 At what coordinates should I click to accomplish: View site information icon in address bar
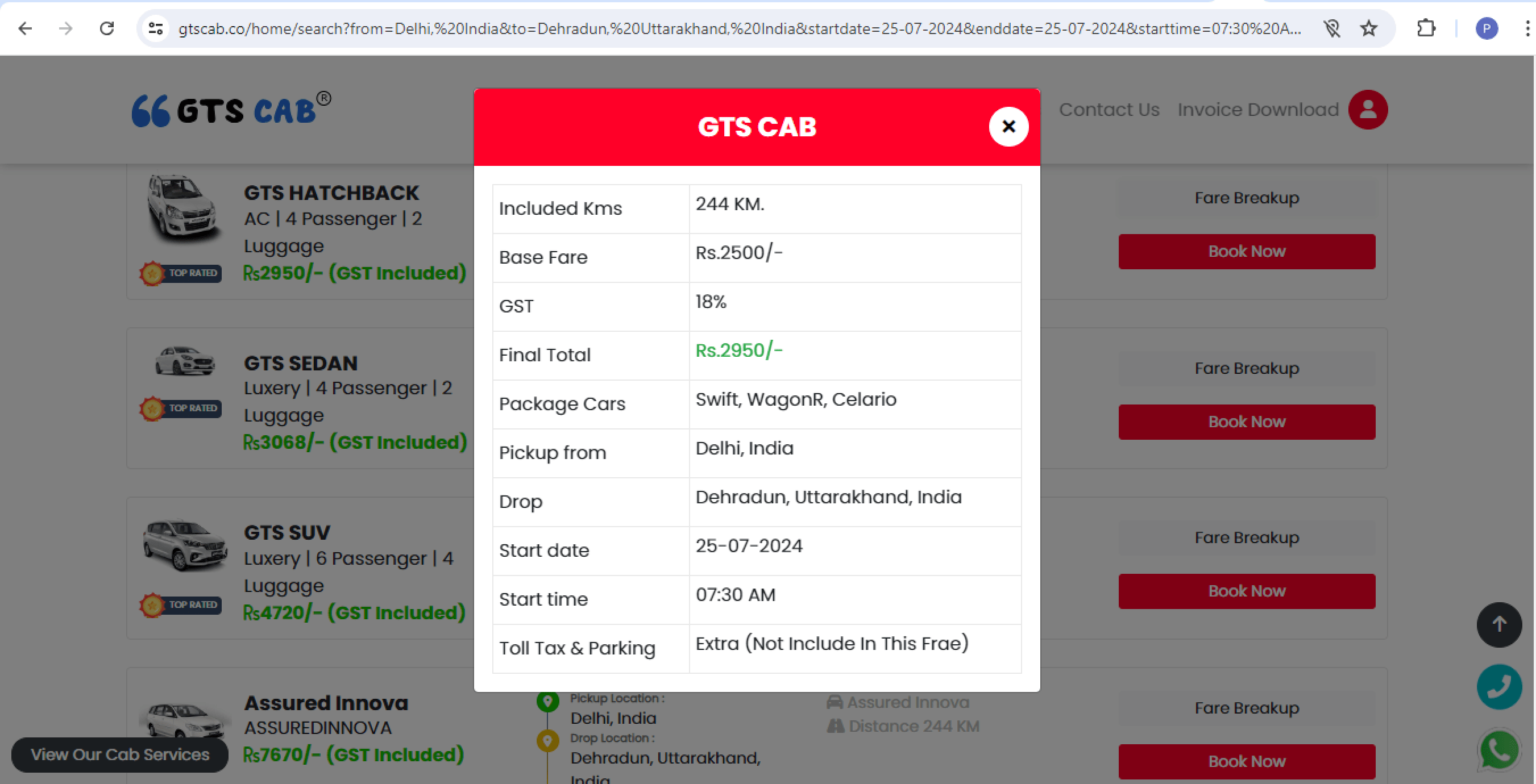(156, 28)
